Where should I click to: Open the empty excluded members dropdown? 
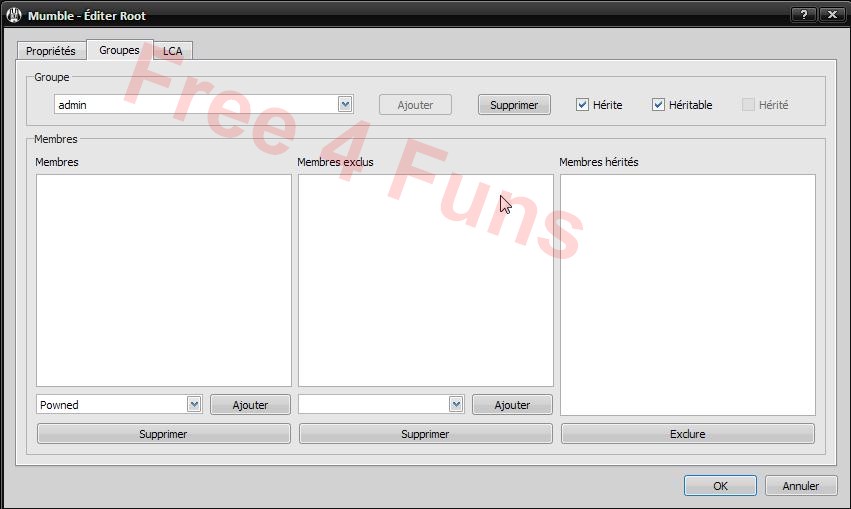pyautogui.click(x=456, y=404)
